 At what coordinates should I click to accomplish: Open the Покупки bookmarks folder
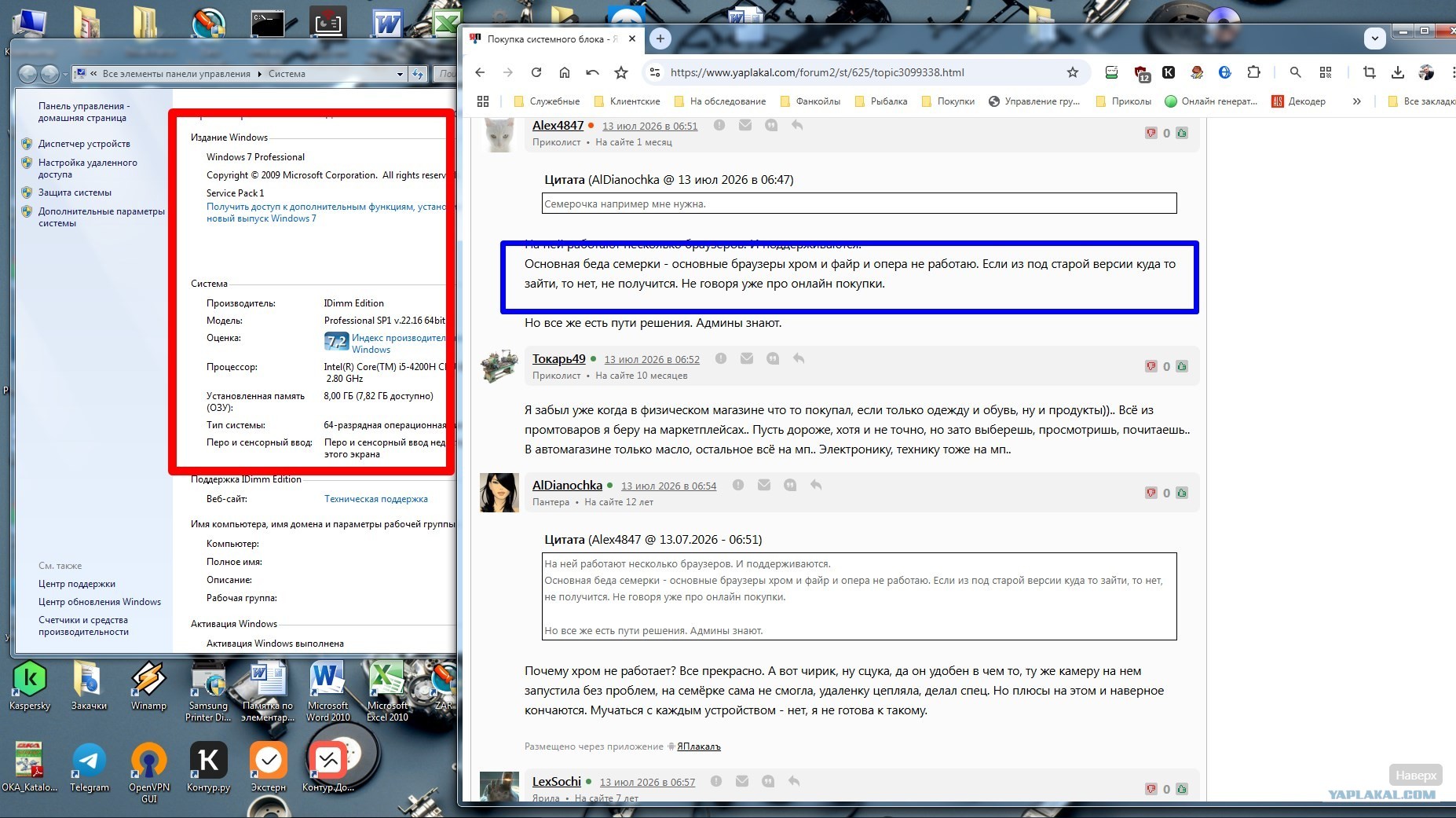(948, 101)
